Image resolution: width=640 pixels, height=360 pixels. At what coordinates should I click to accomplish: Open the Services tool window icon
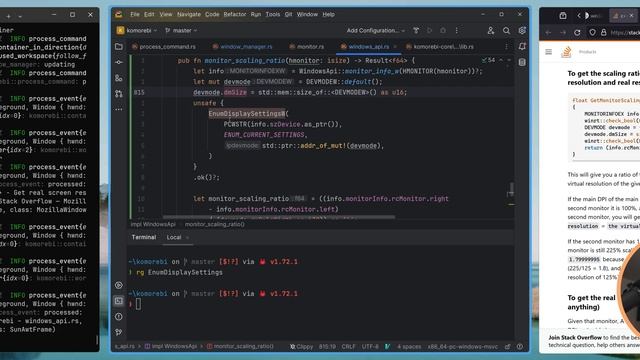[x=119, y=285]
